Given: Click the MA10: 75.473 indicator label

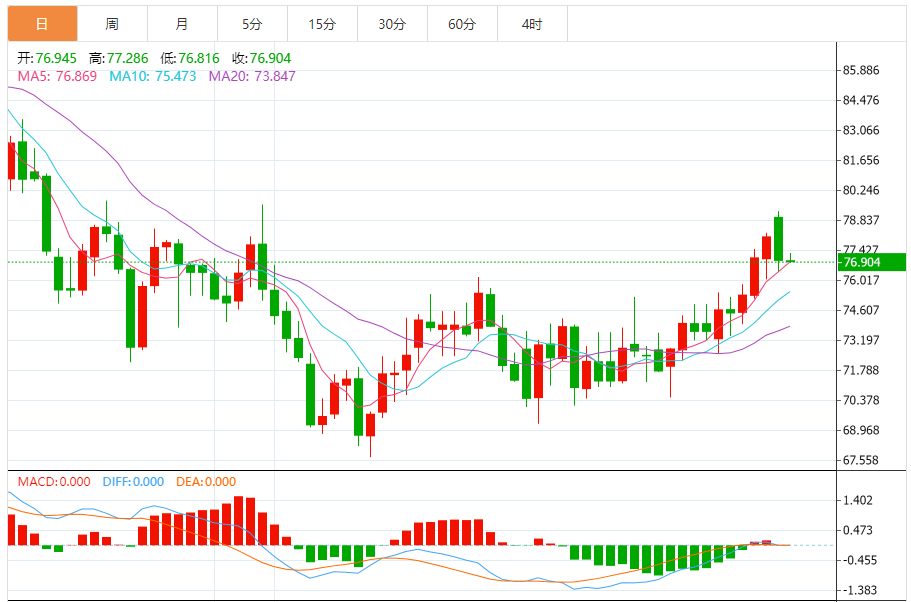Looking at the screenshot, I should click(153, 76).
